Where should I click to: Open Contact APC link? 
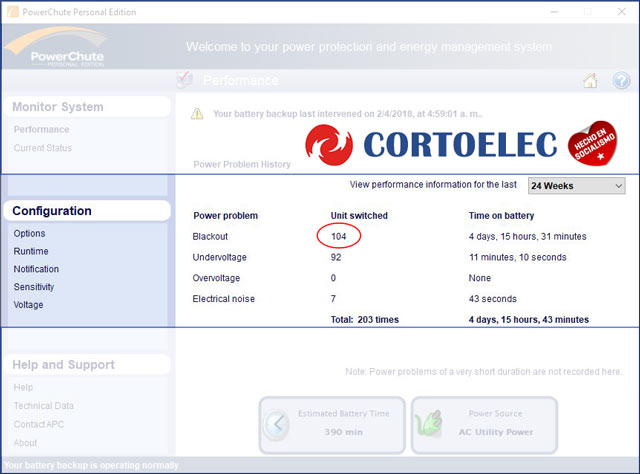[39, 424]
